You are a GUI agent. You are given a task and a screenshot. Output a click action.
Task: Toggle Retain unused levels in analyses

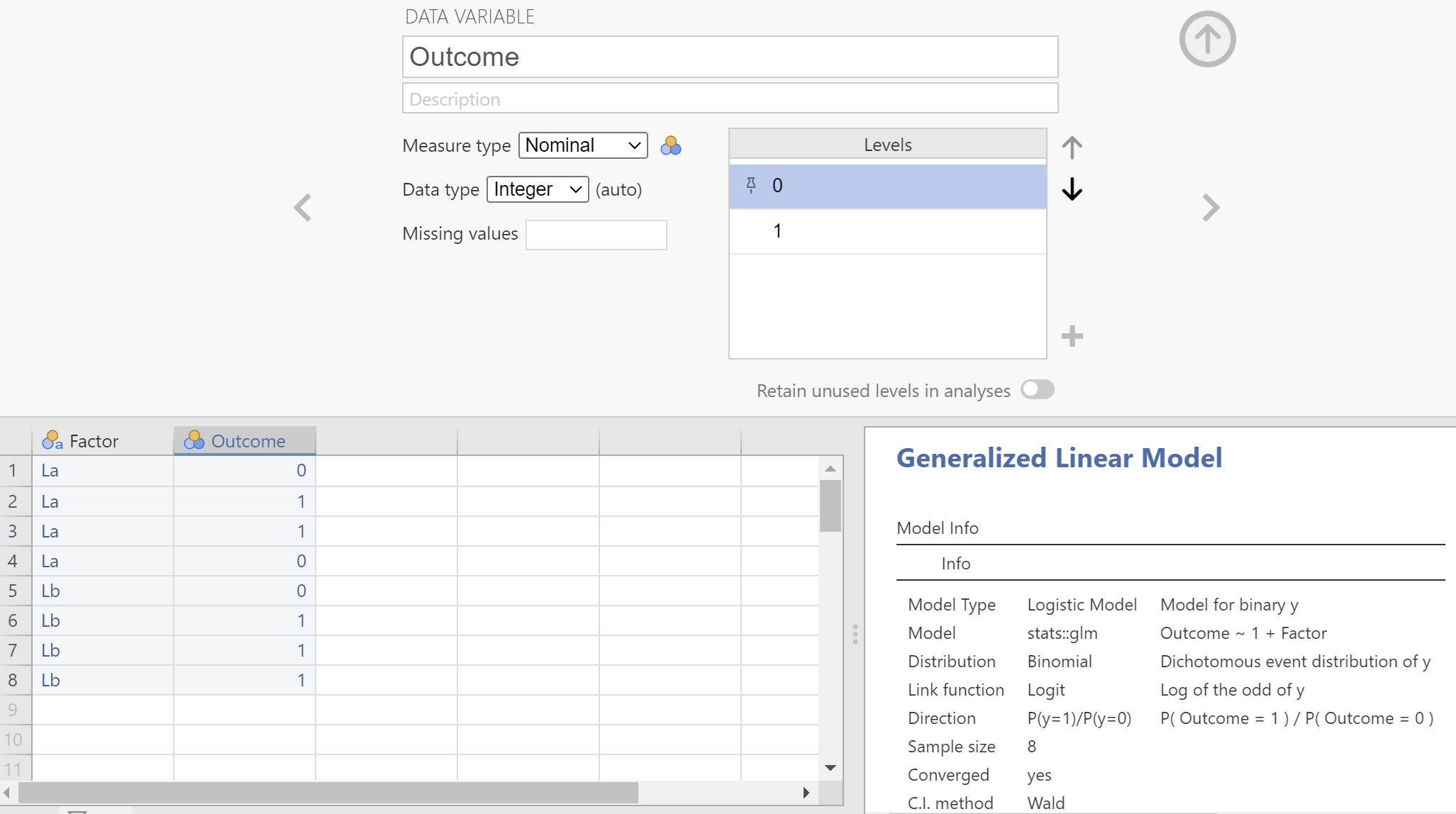point(1037,390)
